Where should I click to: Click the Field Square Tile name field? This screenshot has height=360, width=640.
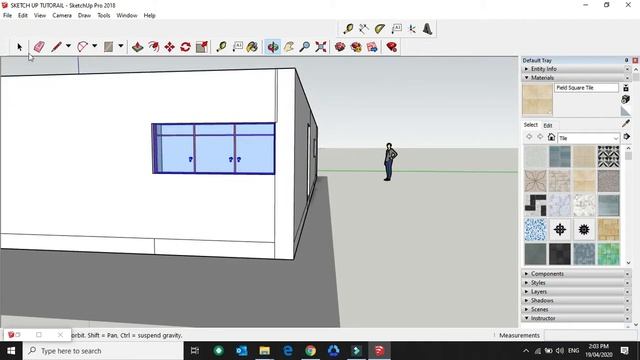tap(586, 88)
